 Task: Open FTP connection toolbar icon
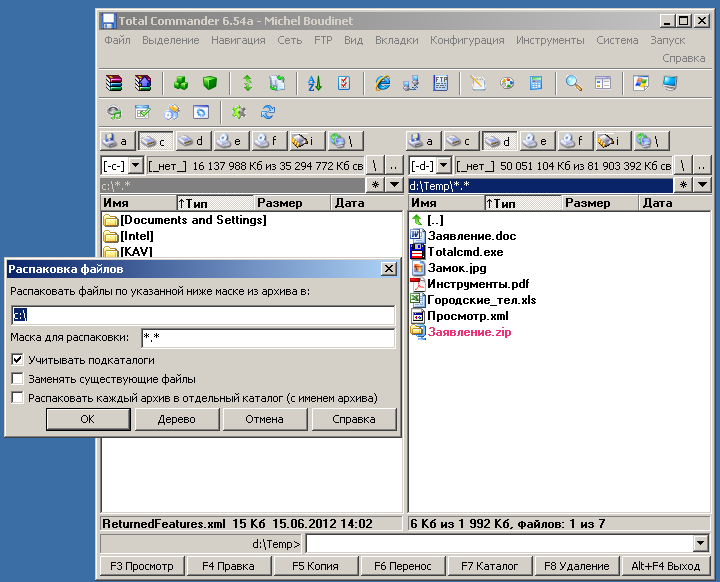click(440, 83)
